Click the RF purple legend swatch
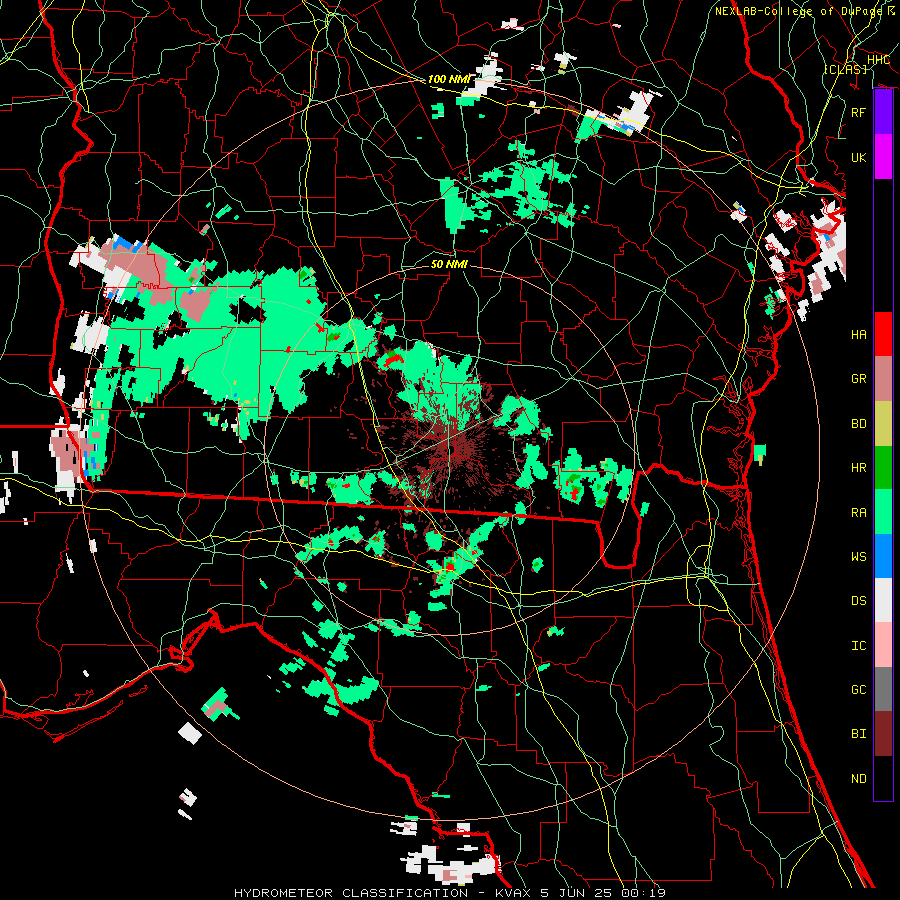The height and width of the screenshot is (900, 900). click(x=883, y=112)
